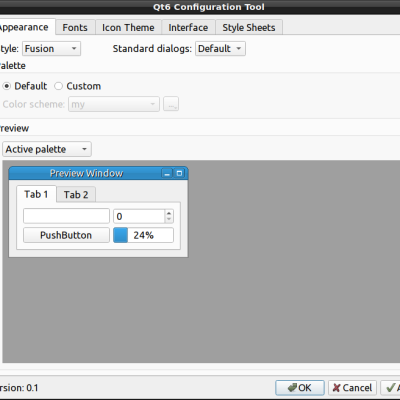Select the Custom palette radio button
Screen dimensions: 400x400
click(77, 86)
